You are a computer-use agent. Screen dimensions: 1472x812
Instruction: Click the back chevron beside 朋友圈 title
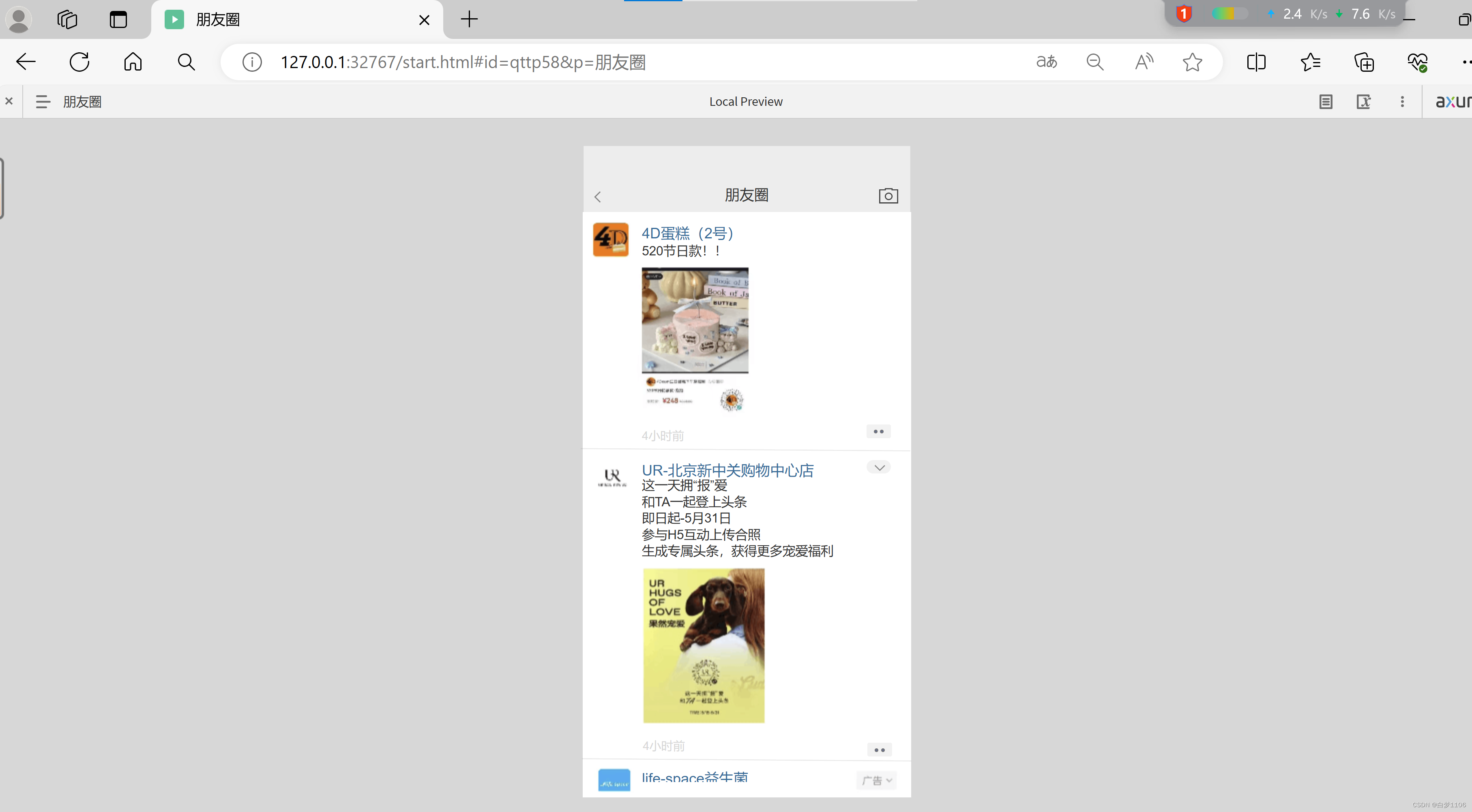pyautogui.click(x=598, y=197)
